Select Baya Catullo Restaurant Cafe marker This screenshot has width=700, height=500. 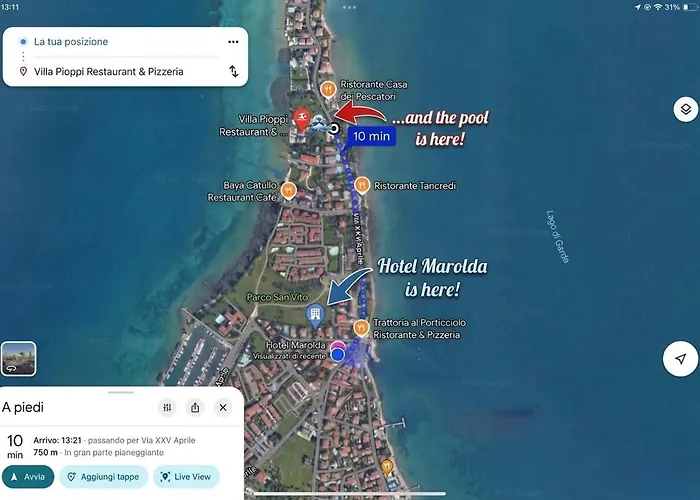[x=289, y=191]
